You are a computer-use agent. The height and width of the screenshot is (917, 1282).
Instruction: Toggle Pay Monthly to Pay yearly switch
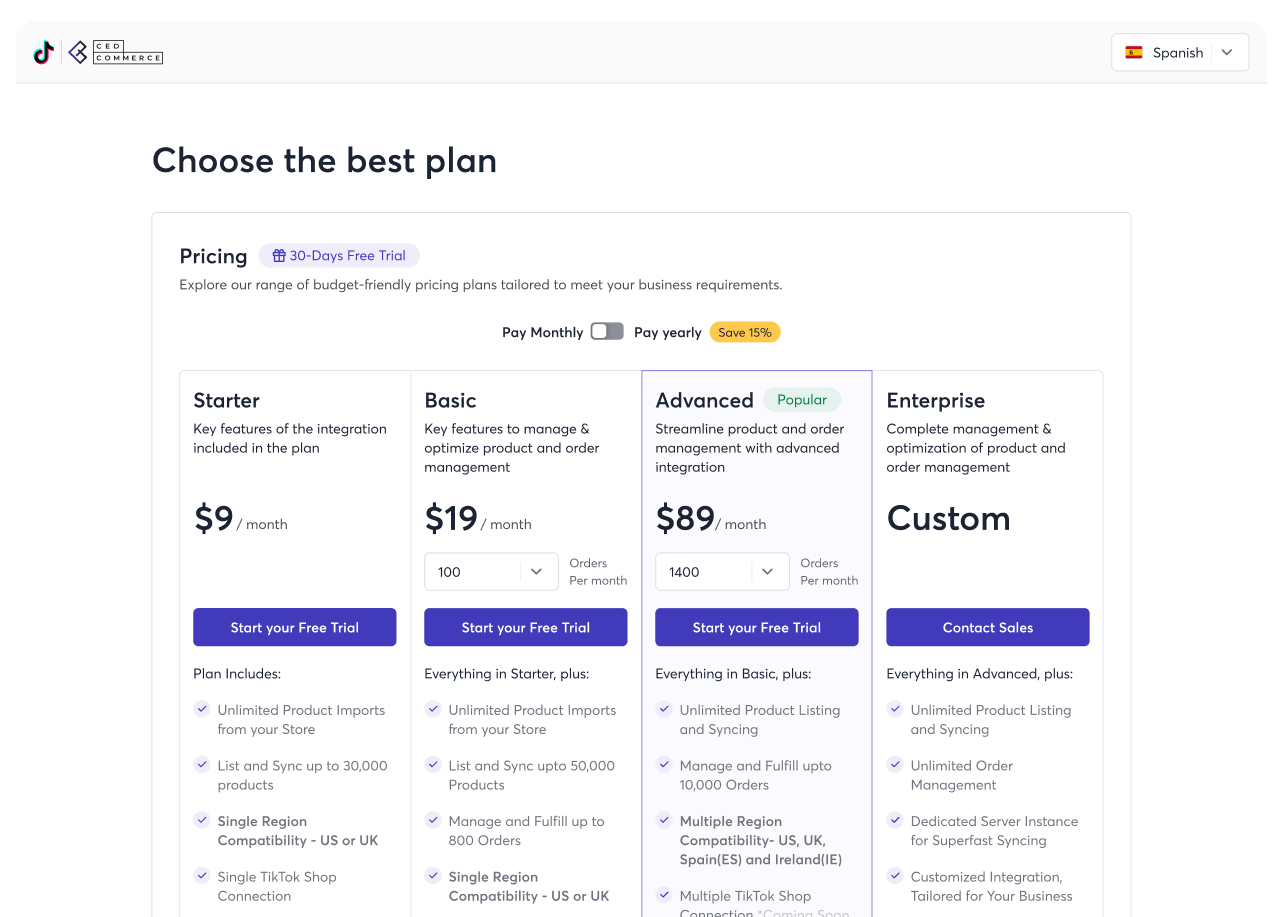click(x=607, y=331)
